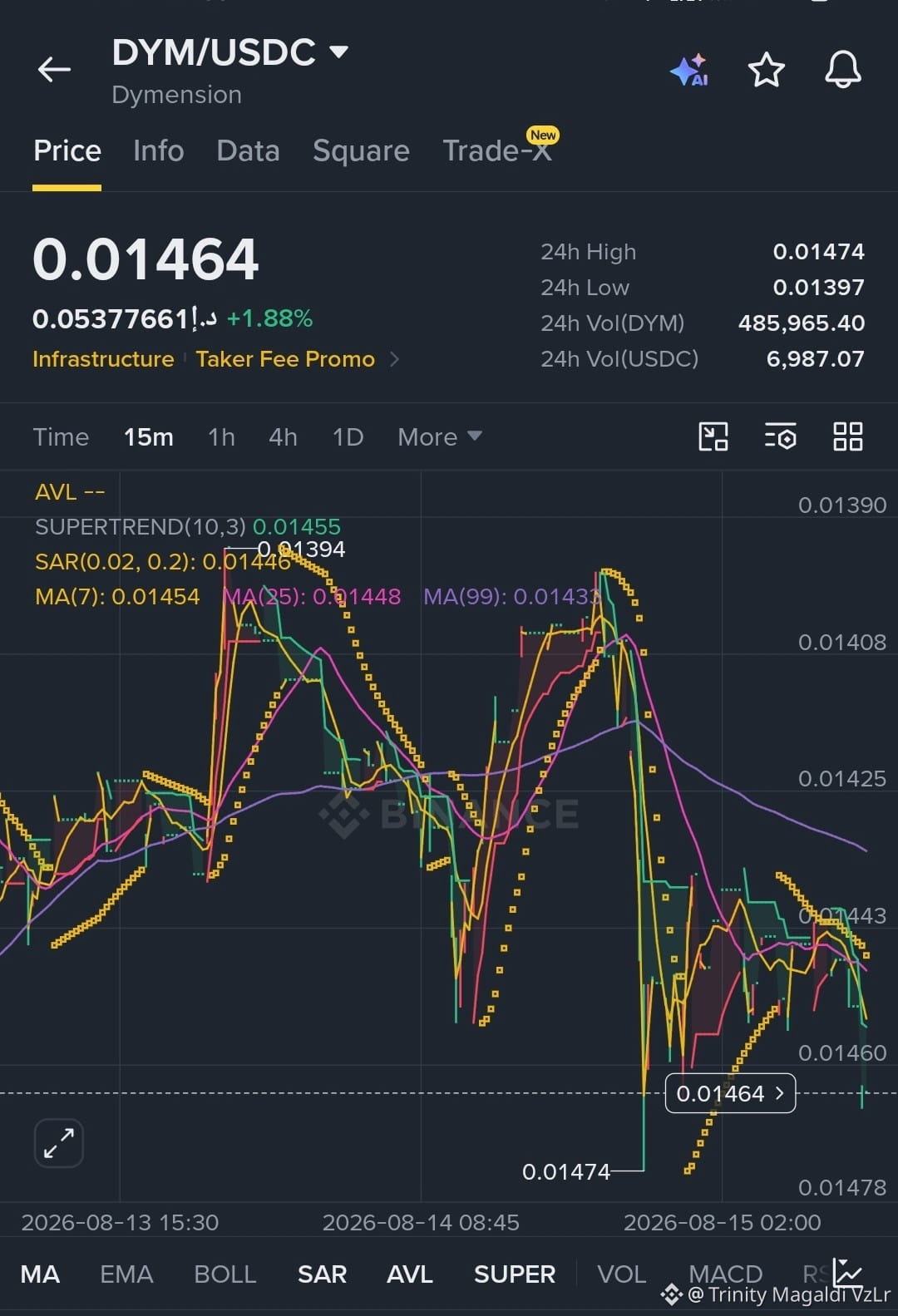Tap the 24h Low value 0.01397
This screenshot has width=898, height=1316.
coord(818,287)
